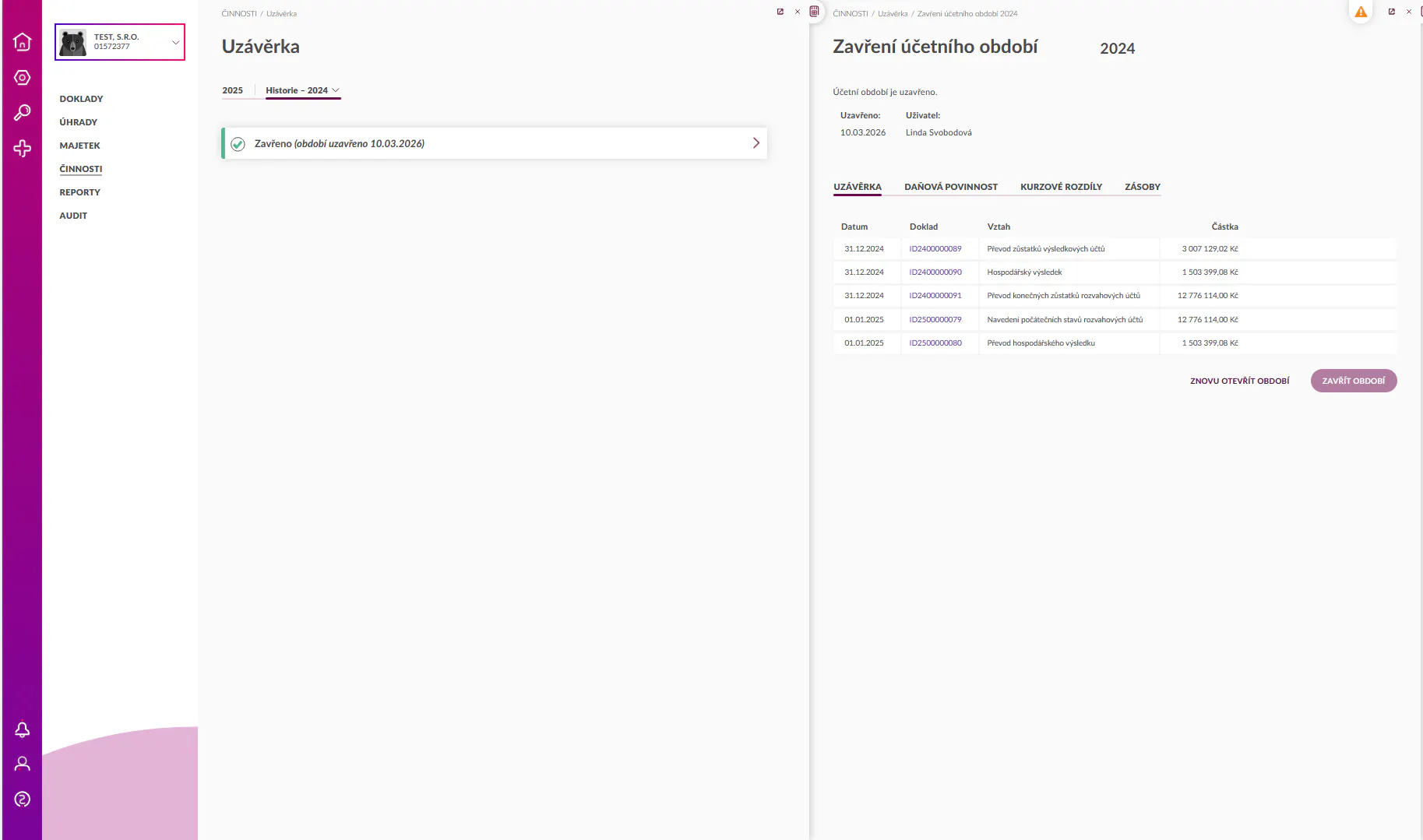The height and width of the screenshot is (840, 1423).
Task: Click the magnifier search icon in the sidebar
Action: point(23,113)
